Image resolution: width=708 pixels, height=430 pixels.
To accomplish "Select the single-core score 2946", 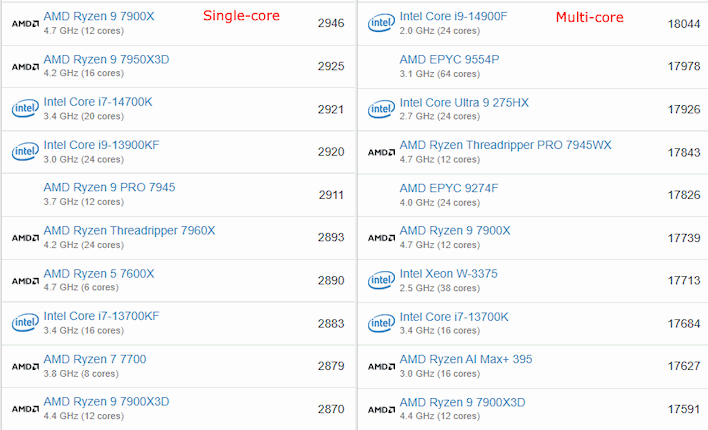I will coord(331,23).
